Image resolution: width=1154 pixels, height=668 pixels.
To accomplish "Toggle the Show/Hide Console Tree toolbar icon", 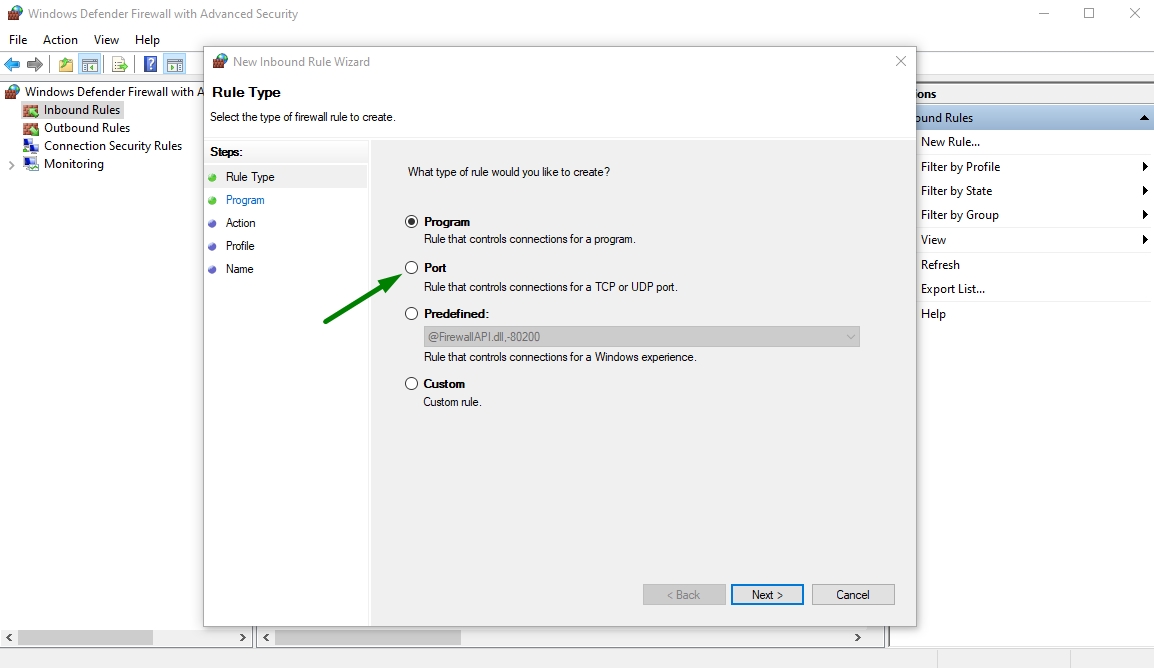I will point(90,65).
